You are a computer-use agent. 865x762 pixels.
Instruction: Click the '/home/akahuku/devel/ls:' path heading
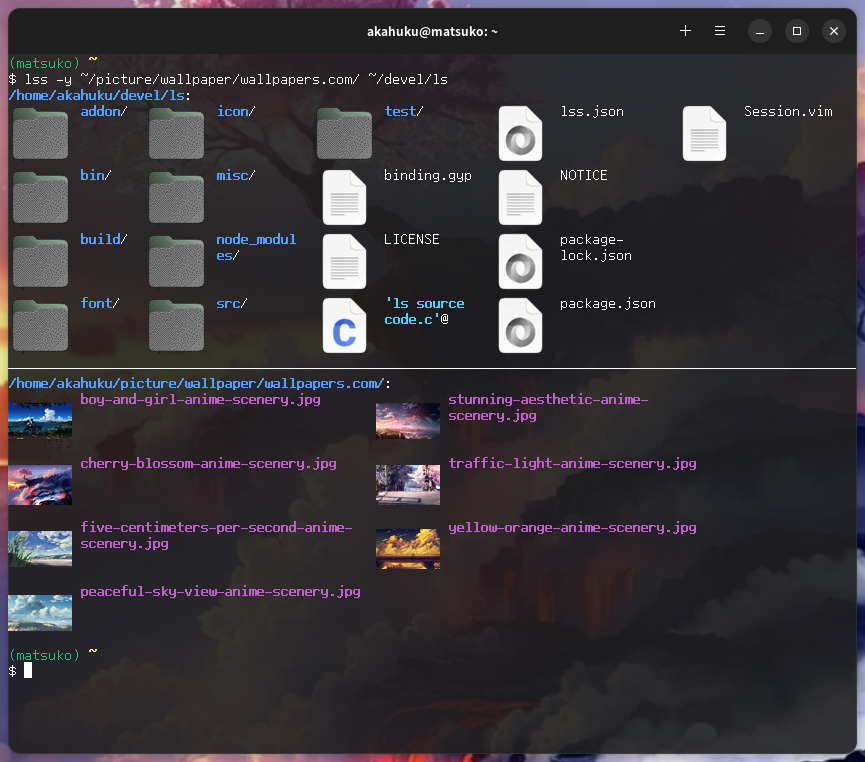click(100, 95)
